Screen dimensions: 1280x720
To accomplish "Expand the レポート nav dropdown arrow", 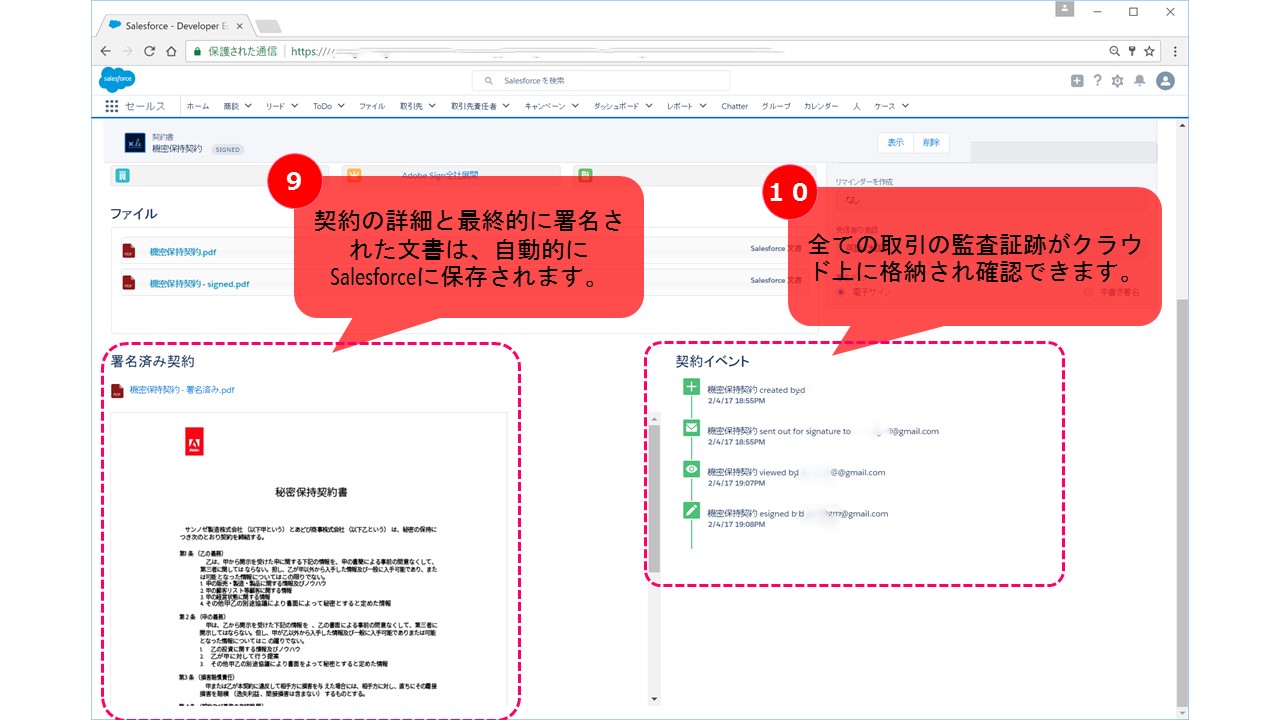I will (x=703, y=106).
